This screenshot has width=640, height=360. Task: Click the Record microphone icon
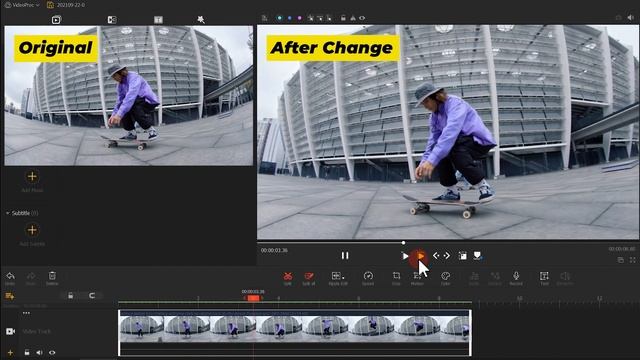[x=516, y=276]
